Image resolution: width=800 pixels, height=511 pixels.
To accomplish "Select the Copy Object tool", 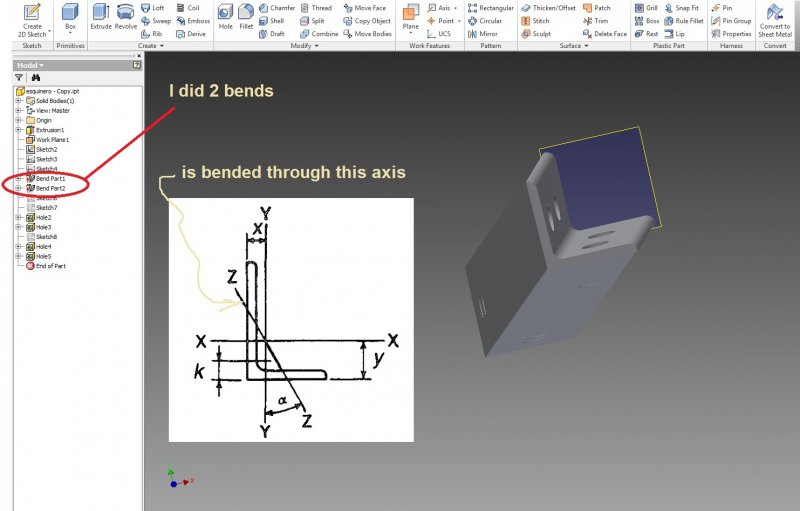I will pos(367,21).
